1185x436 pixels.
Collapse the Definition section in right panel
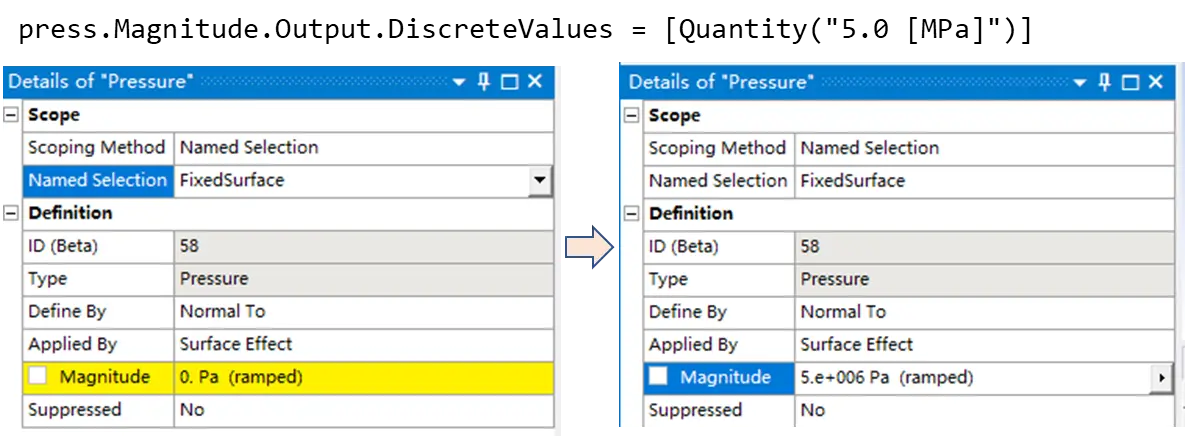(632, 214)
